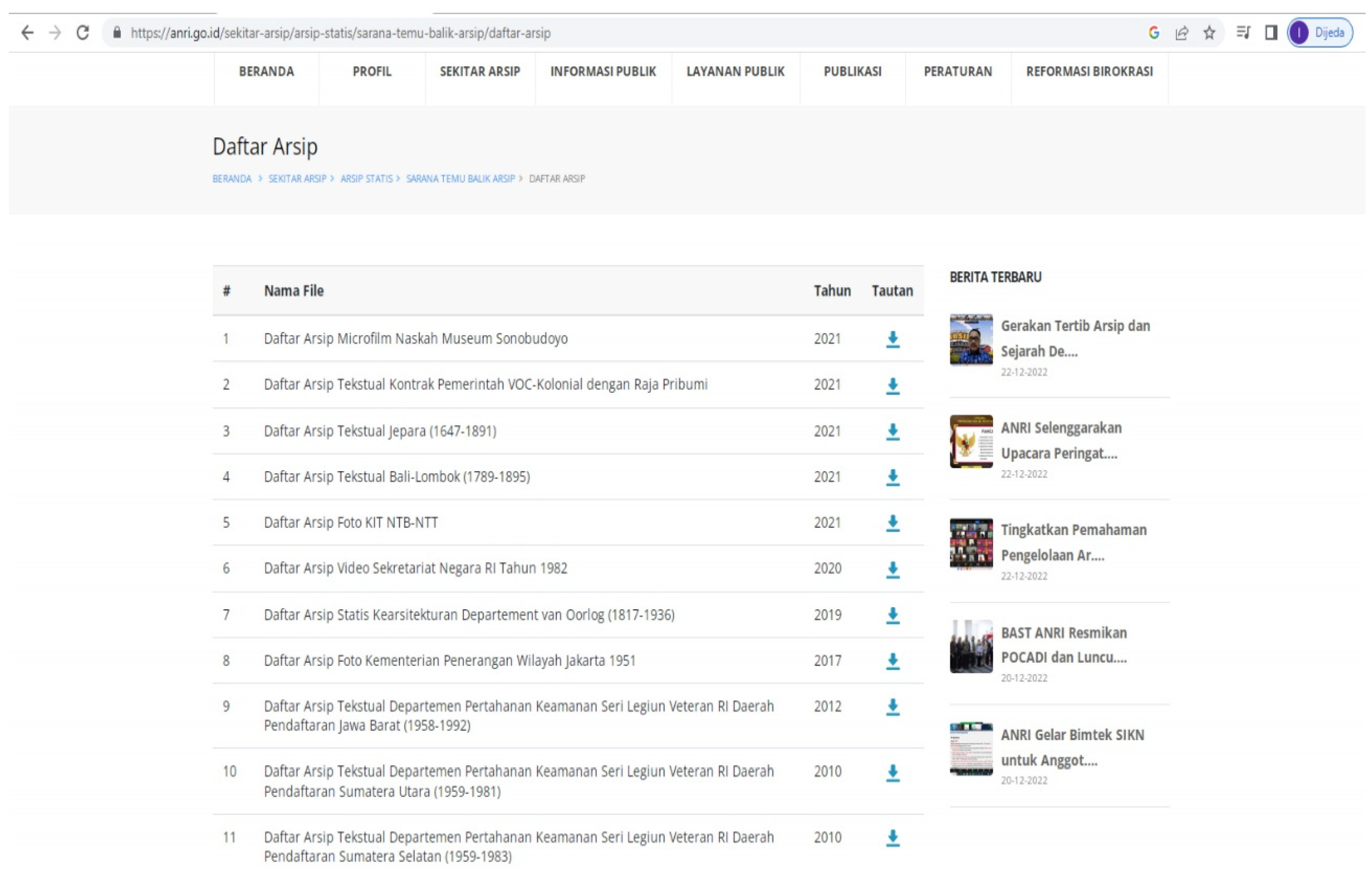Open 'ANRI Gelar Bimtek SIKN' news thumbnail
This screenshot has width=1372, height=874.
point(971,749)
